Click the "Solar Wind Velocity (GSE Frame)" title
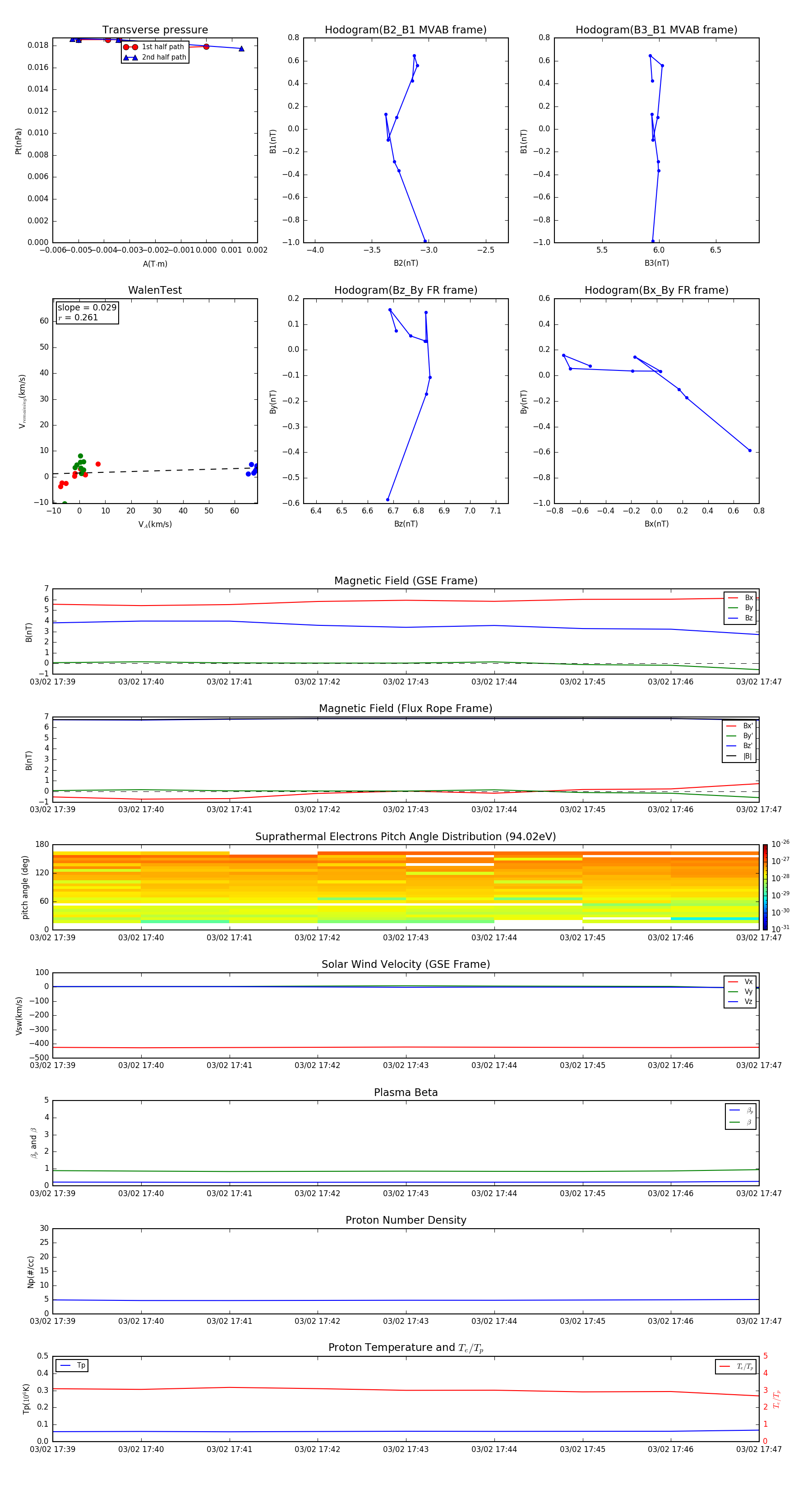The width and height of the screenshot is (812, 1489). [x=406, y=965]
